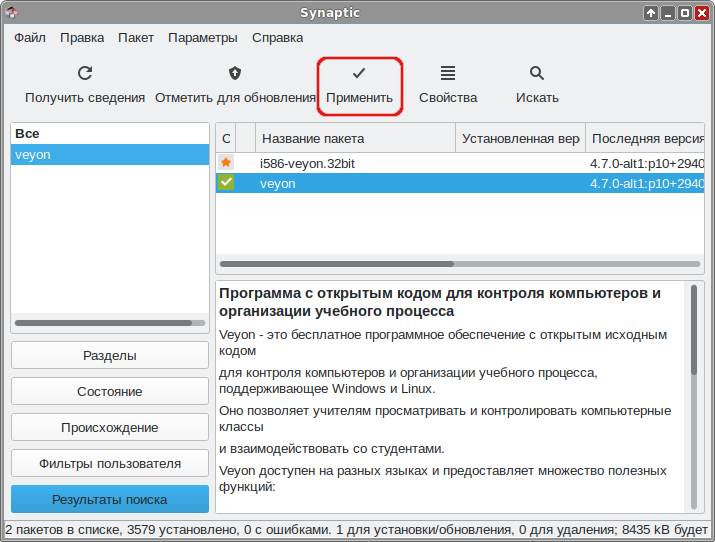Select the veyon search filter entry
Viewport: 715px width, 542px height.
[x=110, y=155]
